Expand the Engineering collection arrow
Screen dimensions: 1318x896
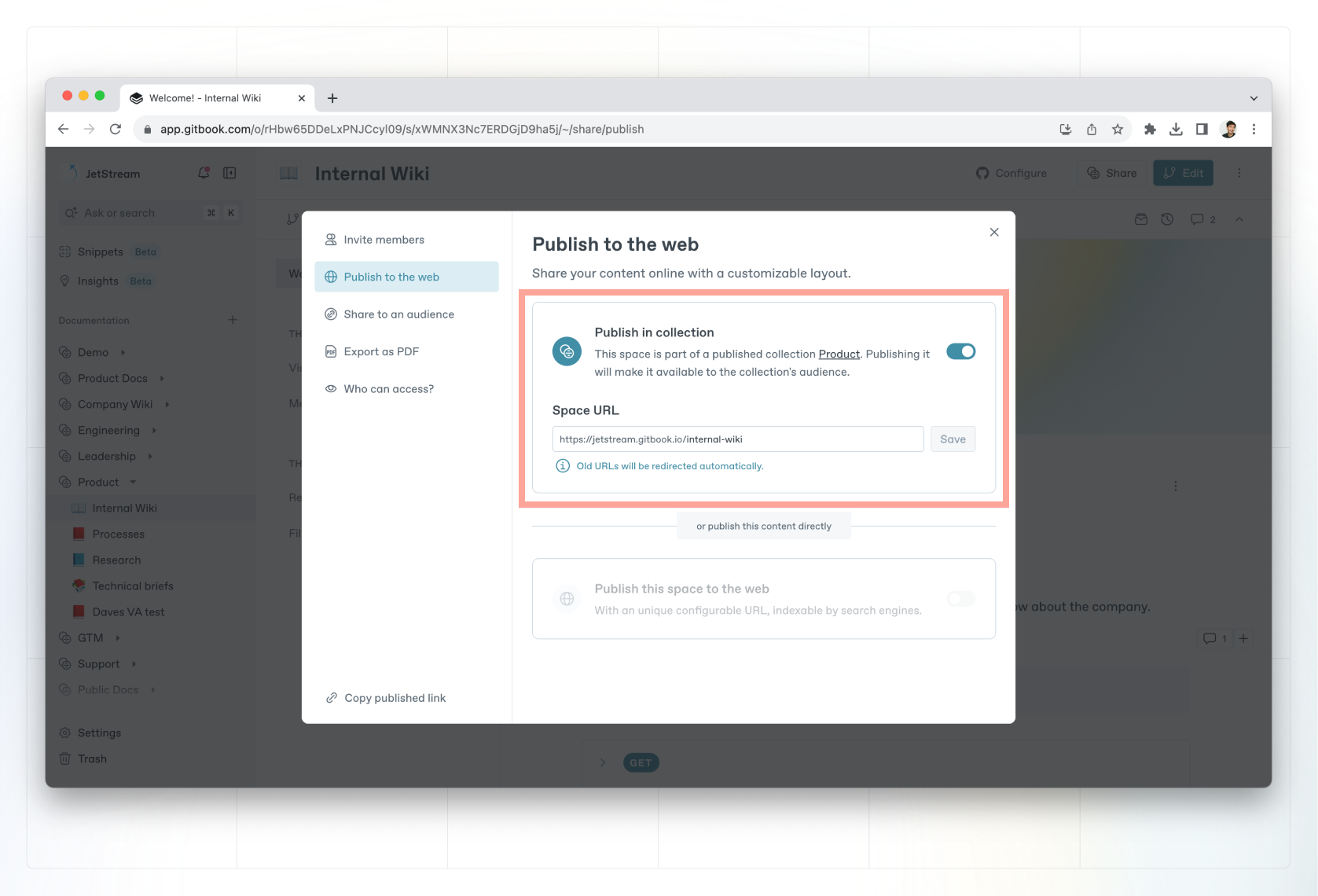coord(154,430)
